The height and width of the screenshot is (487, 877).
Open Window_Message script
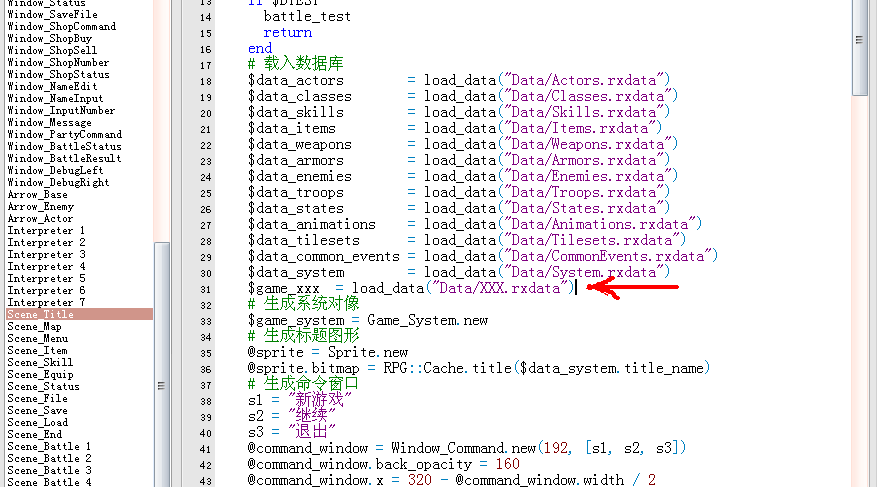point(49,122)
